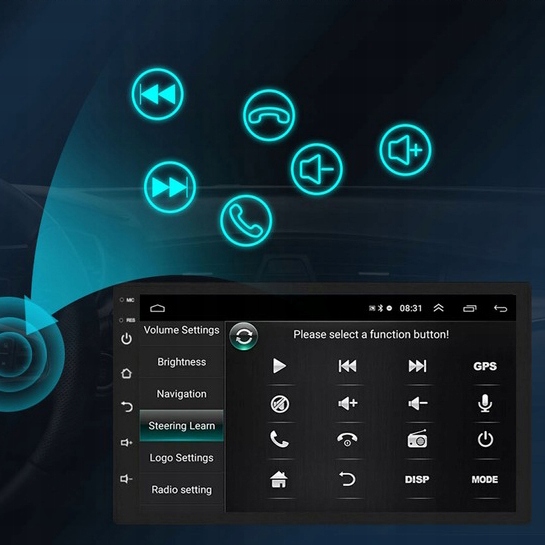This screenshot has height=545, width=545.
Task: Select the next track function in grid
Action: pos(417,366)
